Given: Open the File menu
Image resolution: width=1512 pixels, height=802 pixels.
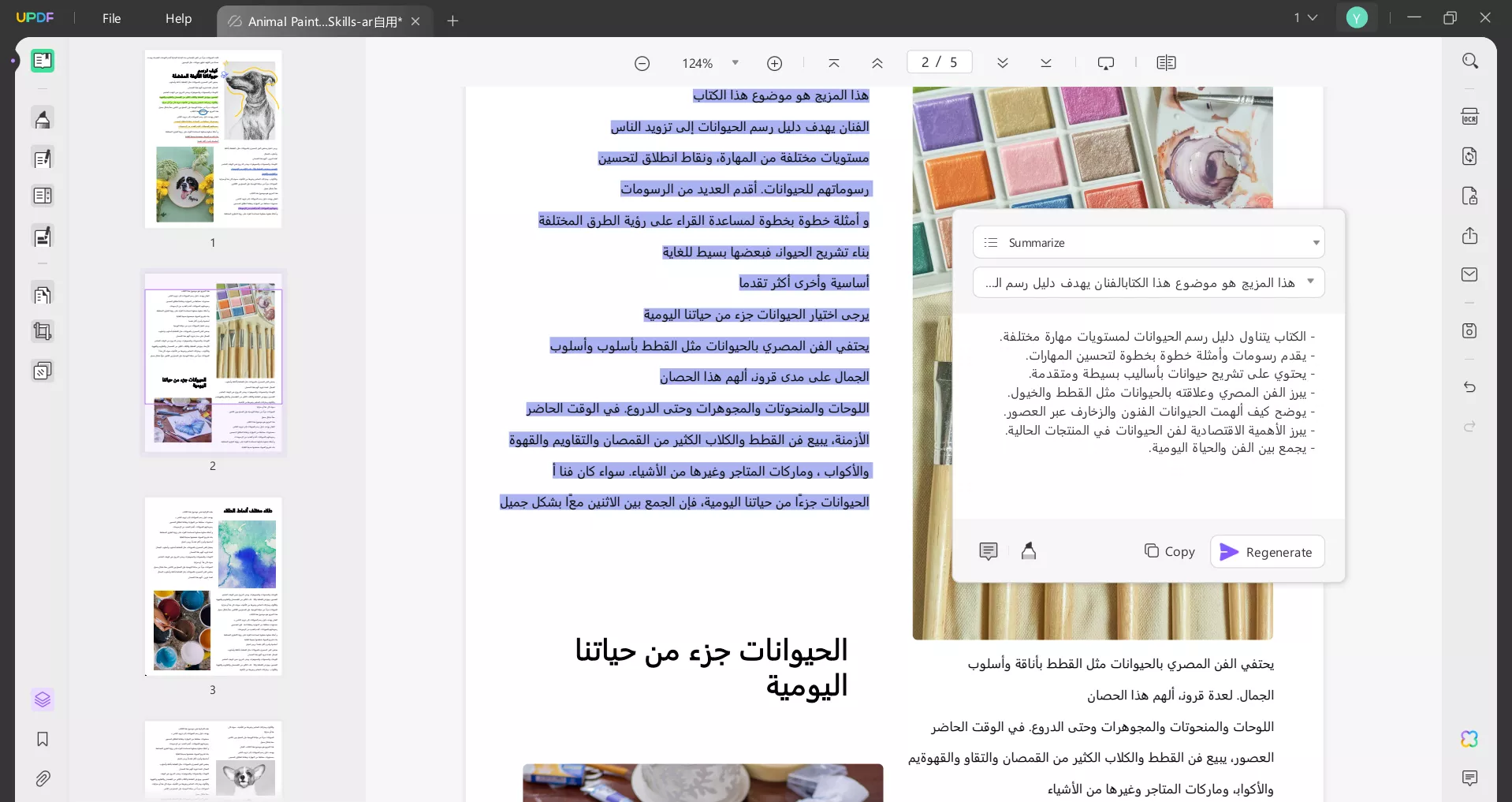Looking at the screenshot, I should tap(111, 19).
